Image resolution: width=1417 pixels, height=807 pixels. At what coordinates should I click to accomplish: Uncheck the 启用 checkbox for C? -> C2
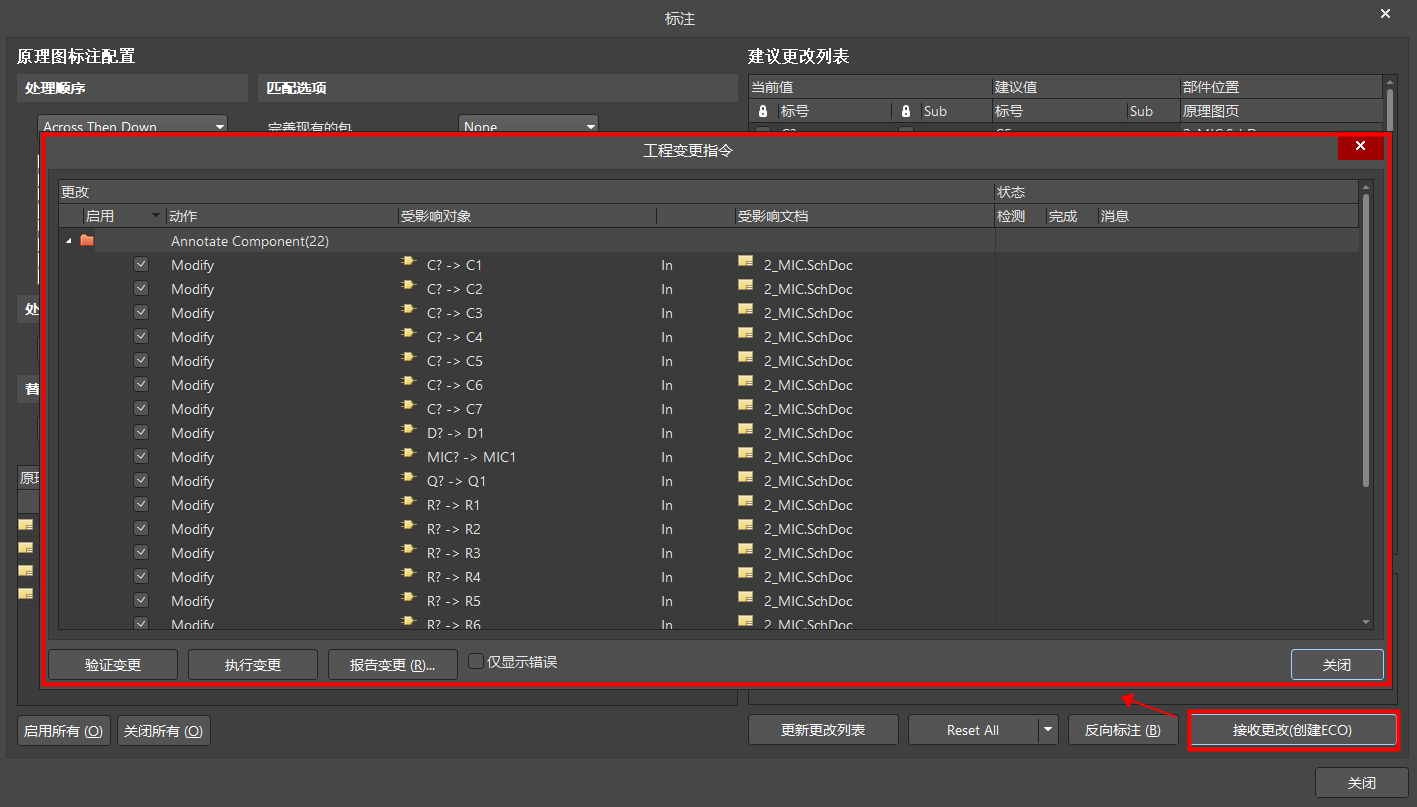pos(141,288)
